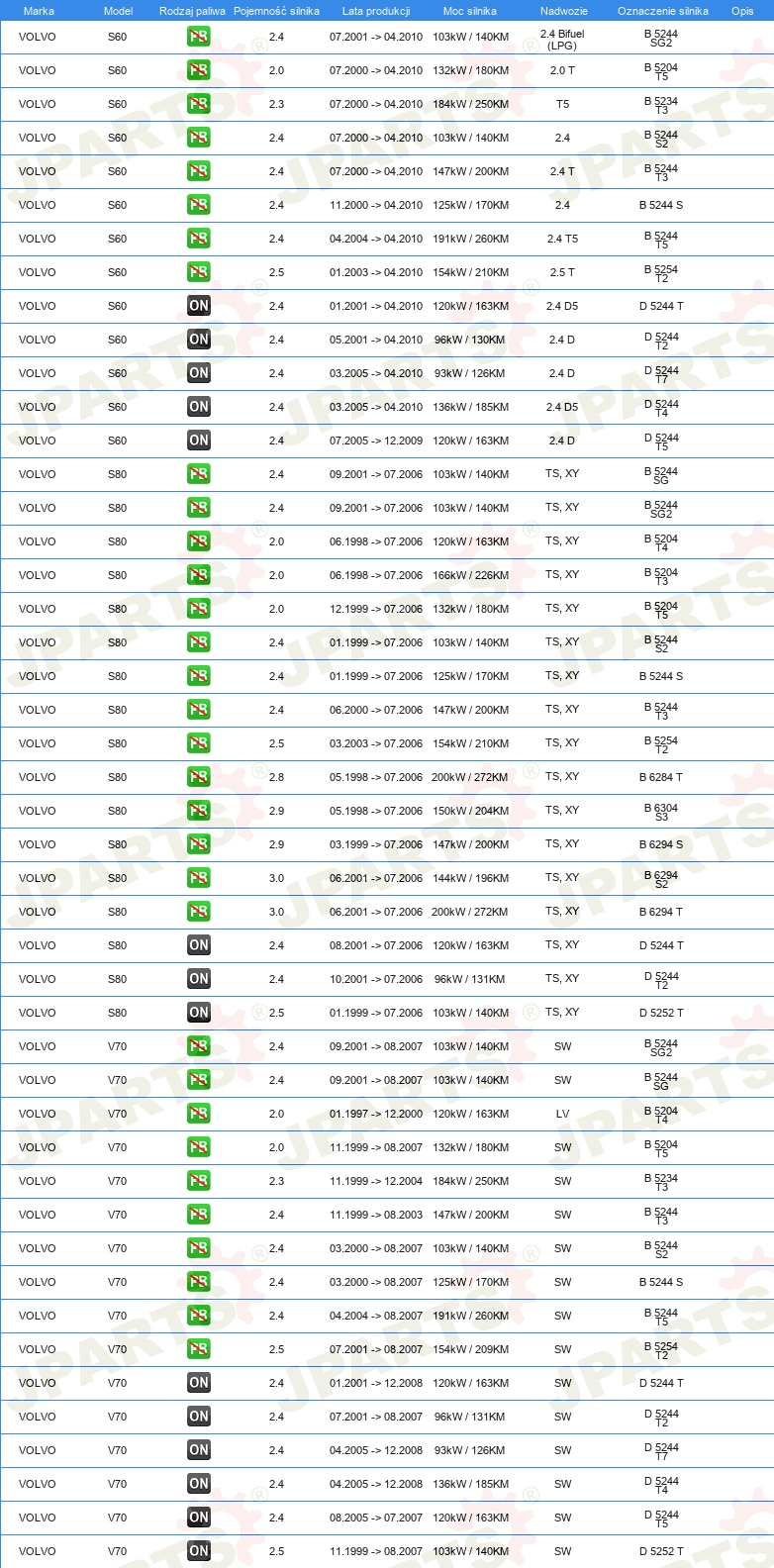Screen dimensions: 774x1568
Task: Click diesel ON icon for S80 96kW / 131KM
Action: click(x=199, y=979)
